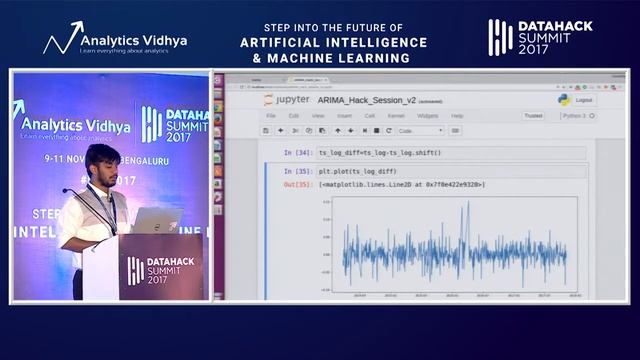This screenshot has width=640, height=360.
Task: Open Chrome from the Ubuntu dock
Action: click(x=218, y=107)
